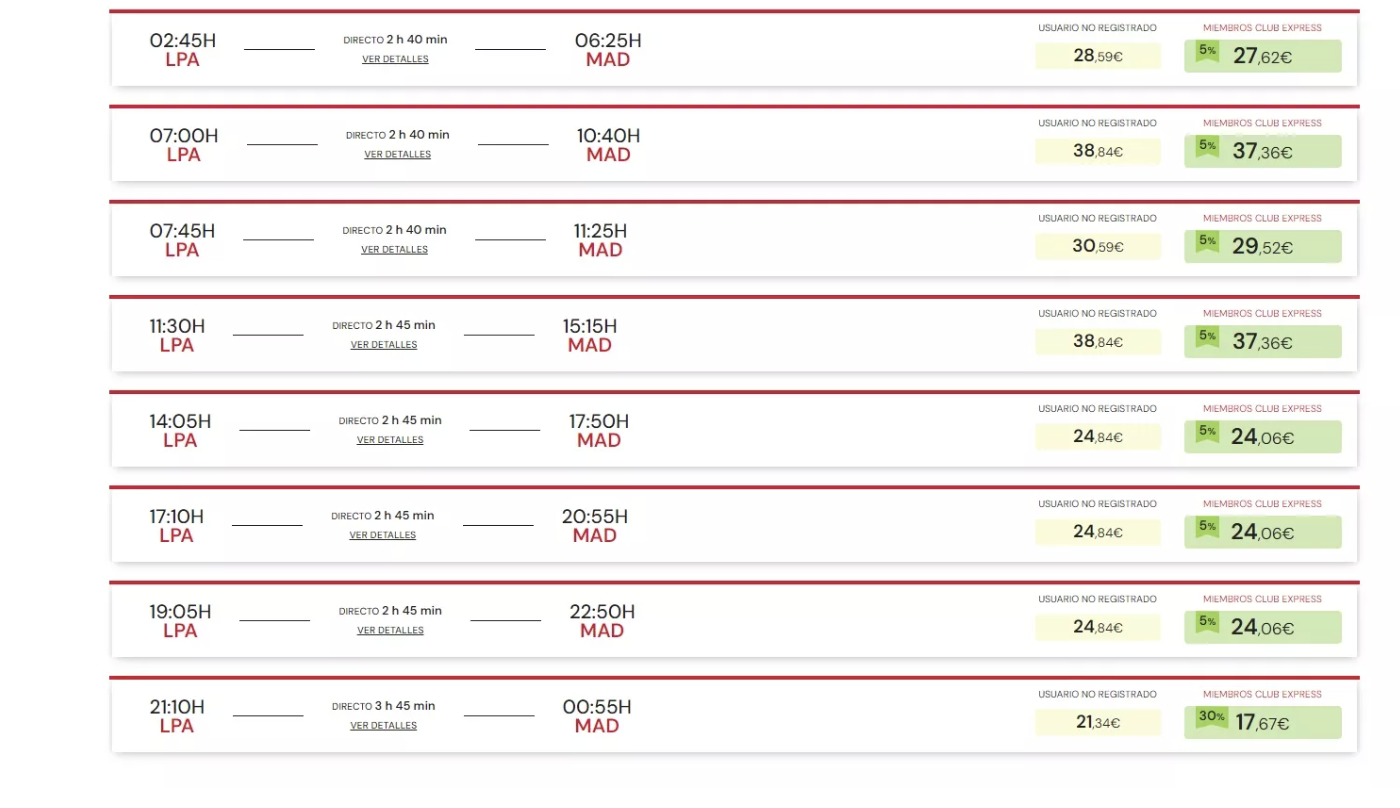View details of the 21:10H flight

coord(384,726)
